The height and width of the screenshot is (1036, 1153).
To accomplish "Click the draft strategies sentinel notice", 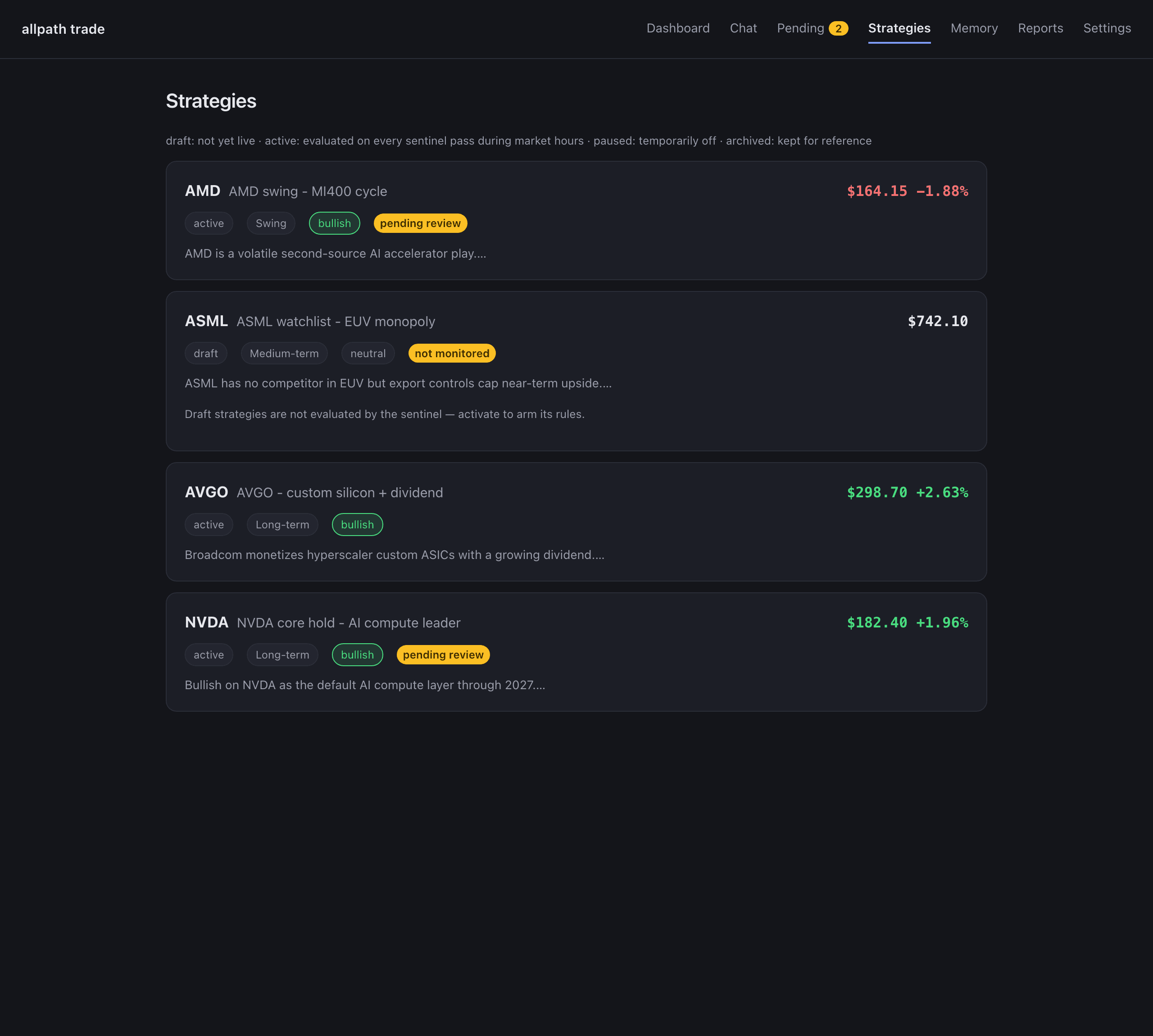I will click(385, 414).
